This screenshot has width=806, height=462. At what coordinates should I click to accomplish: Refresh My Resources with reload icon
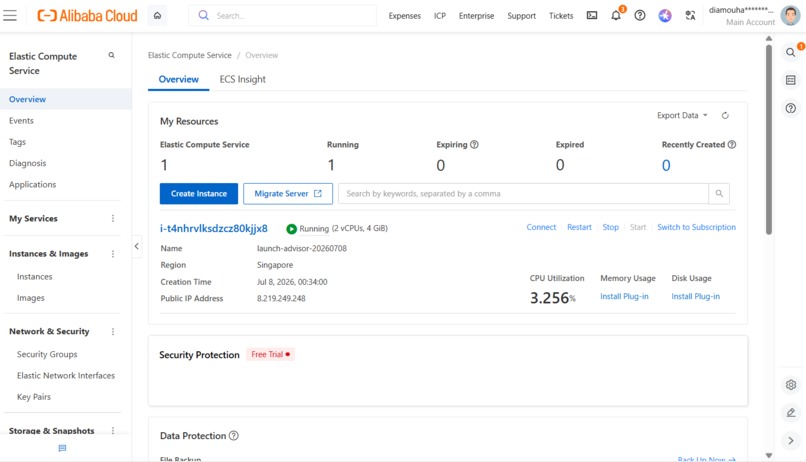[x=725, y=116]
